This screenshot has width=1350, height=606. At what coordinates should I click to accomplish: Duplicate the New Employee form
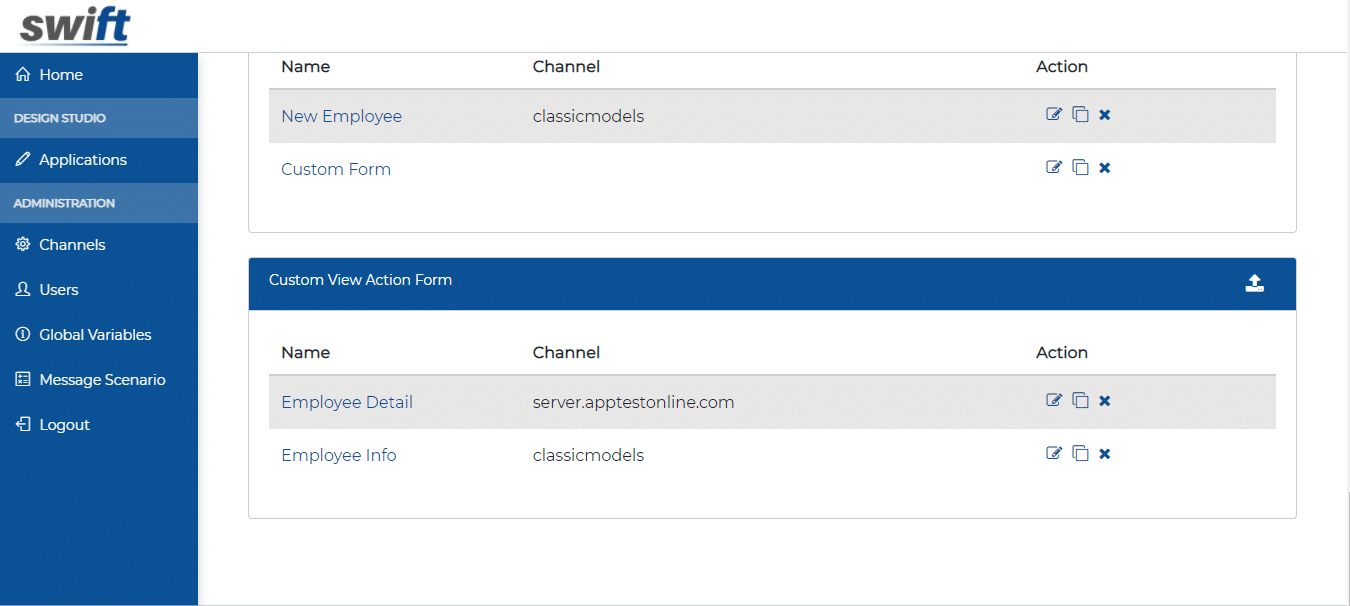point(1080,114)
